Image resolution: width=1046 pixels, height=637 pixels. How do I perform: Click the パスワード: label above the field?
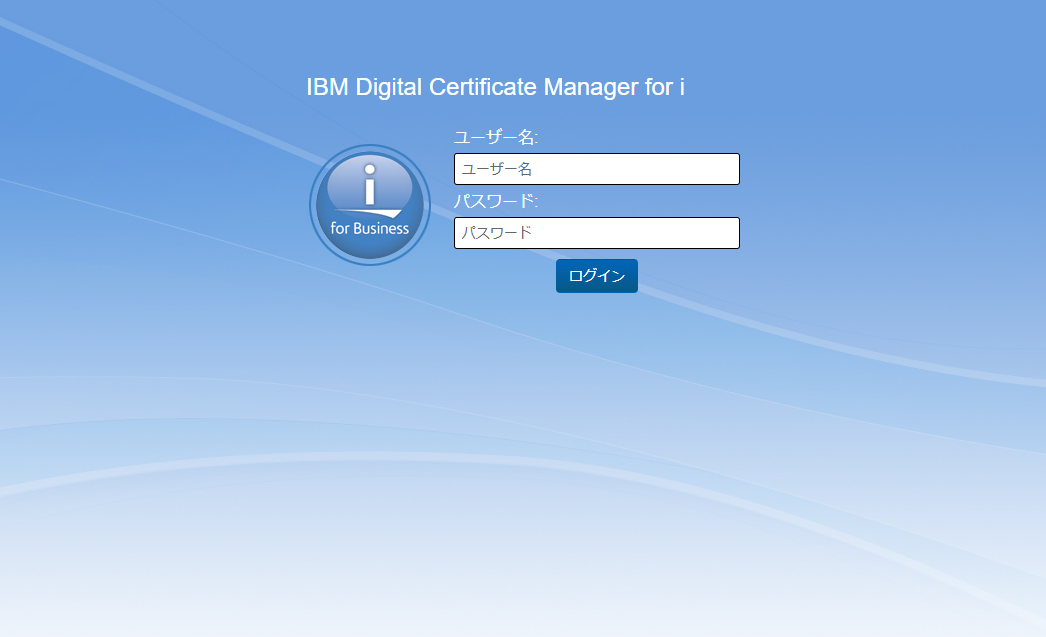496,201
